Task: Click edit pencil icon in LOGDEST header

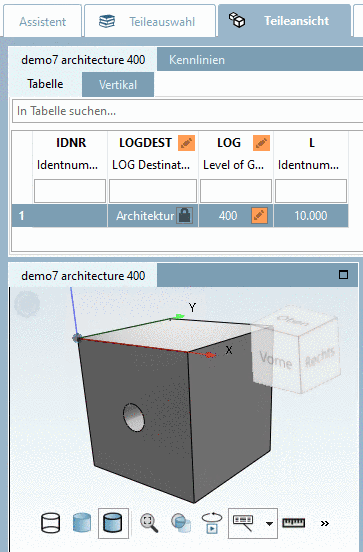Action: [x=186, y=143]
